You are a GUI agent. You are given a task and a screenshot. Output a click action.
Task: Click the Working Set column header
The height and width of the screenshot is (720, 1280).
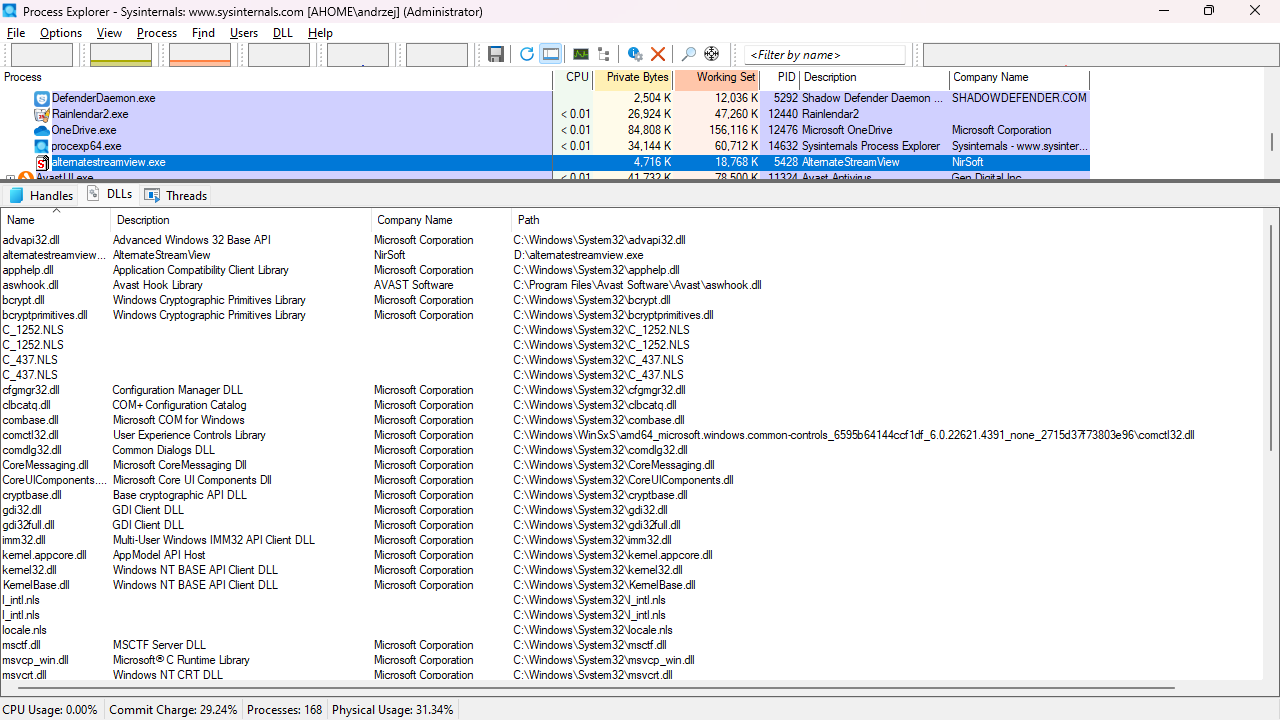click(725, 77)
